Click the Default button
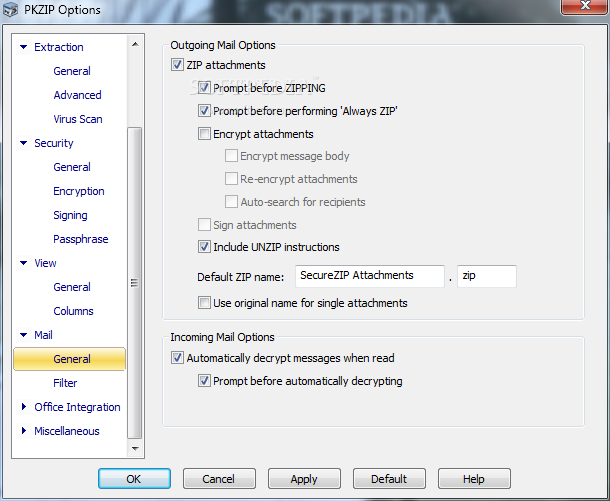The image size is (610, 501). point(389,478)
